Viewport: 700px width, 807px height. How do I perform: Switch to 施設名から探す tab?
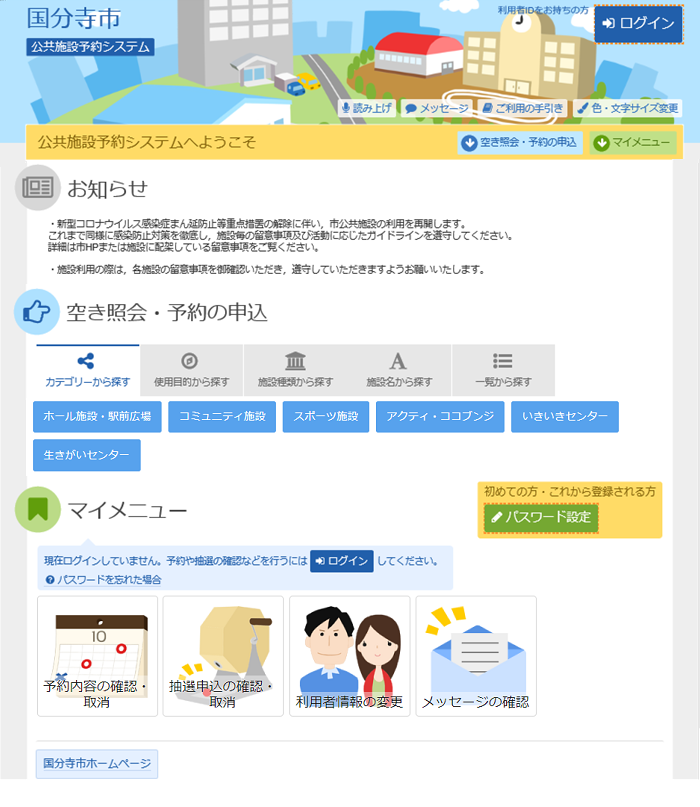(399, 370)
